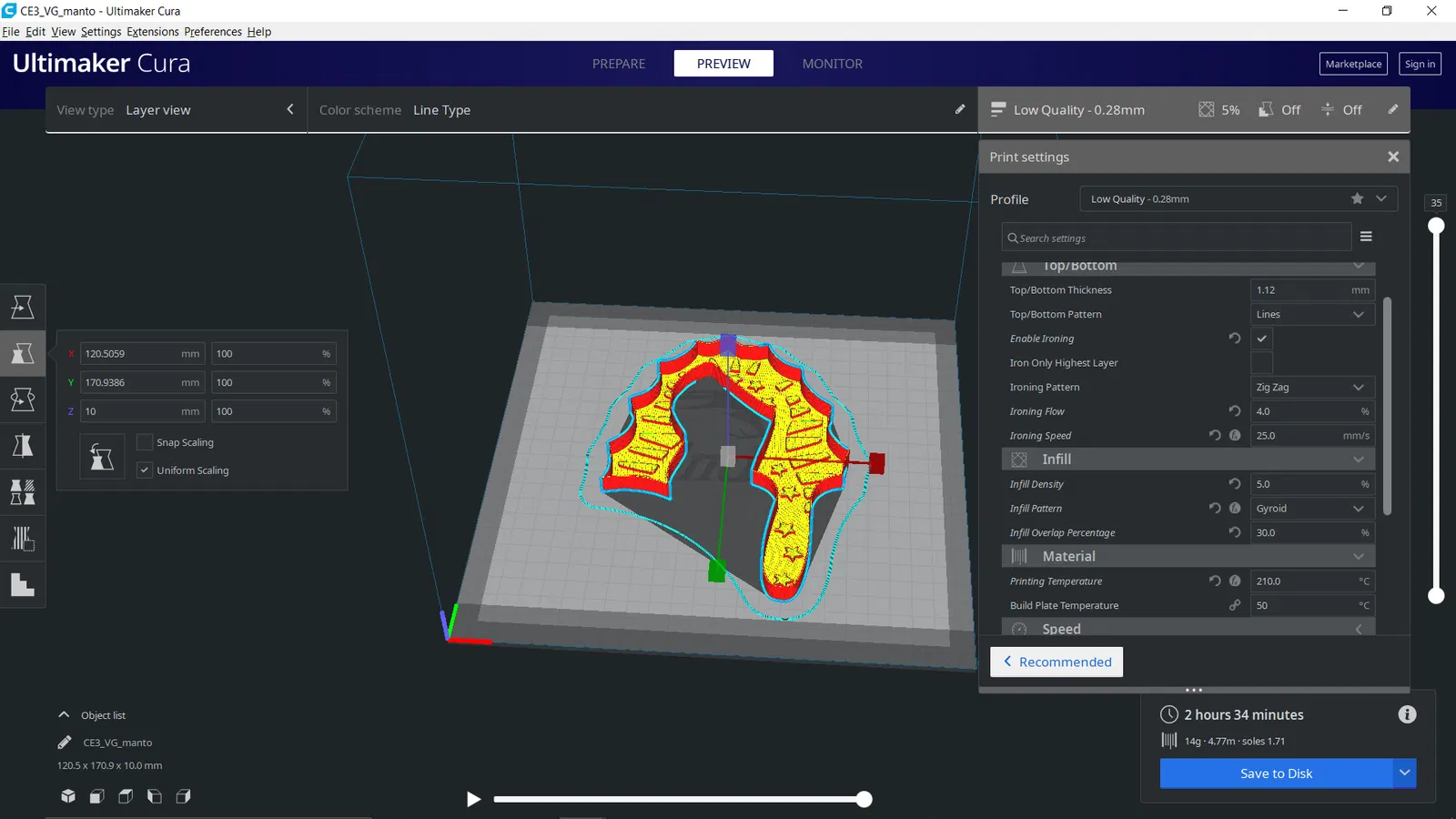Image resolution: width=1456 pixels, height=819 pixels.
Task: Open the Save to Disk options arrow
Action: (x=1405, y=773)
